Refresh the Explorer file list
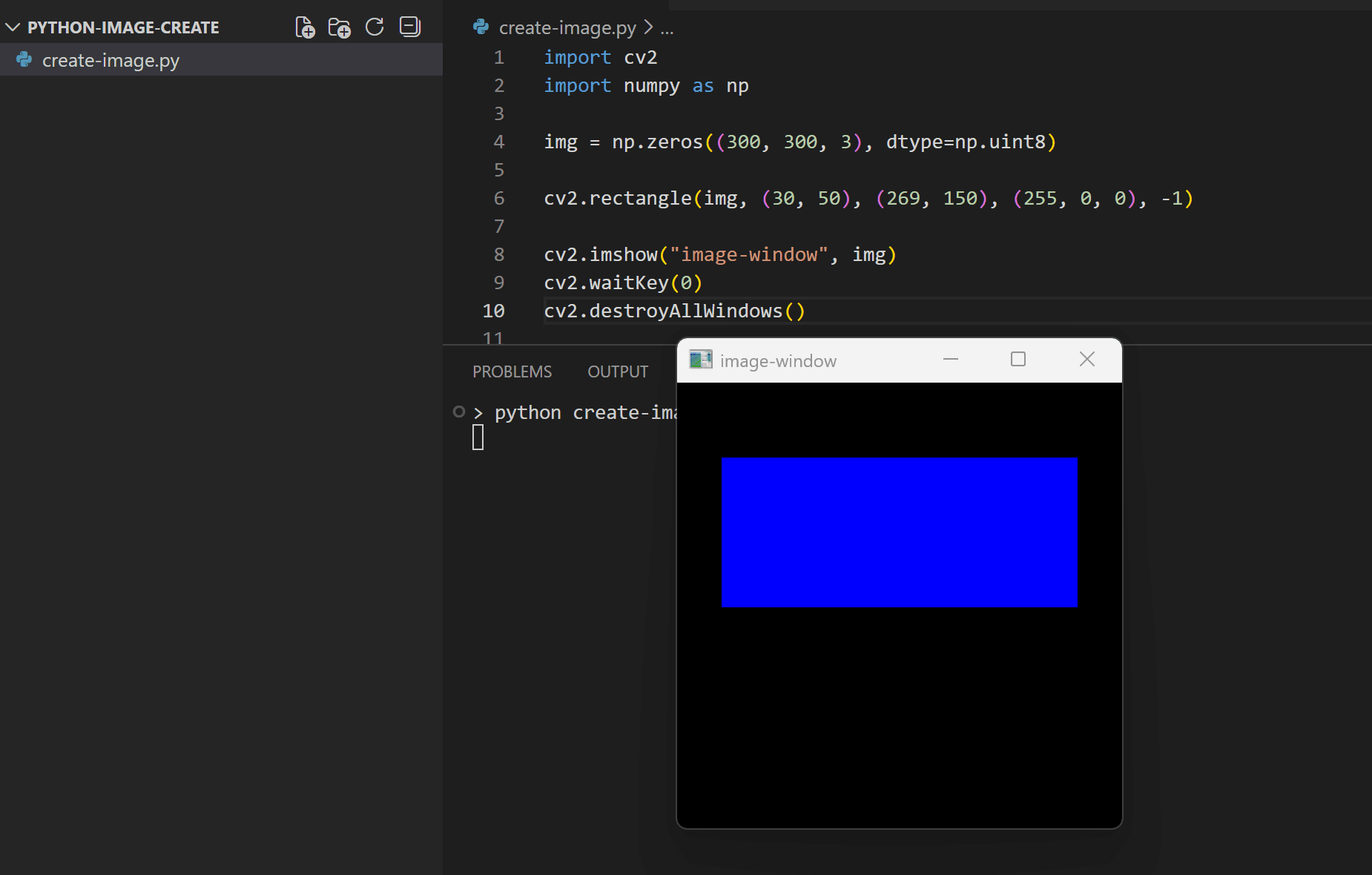This screenshot has width=1372, height=875. tap(375, 27)
